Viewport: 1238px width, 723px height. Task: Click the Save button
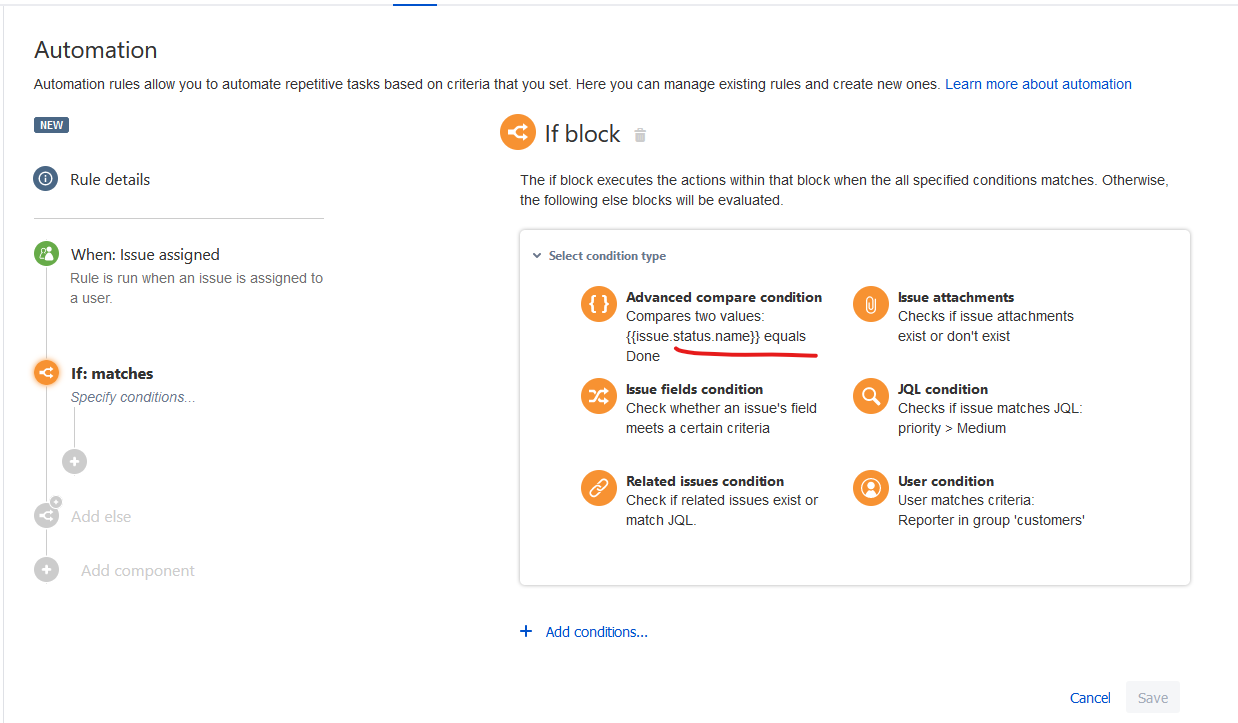[x=1152, y=698]
